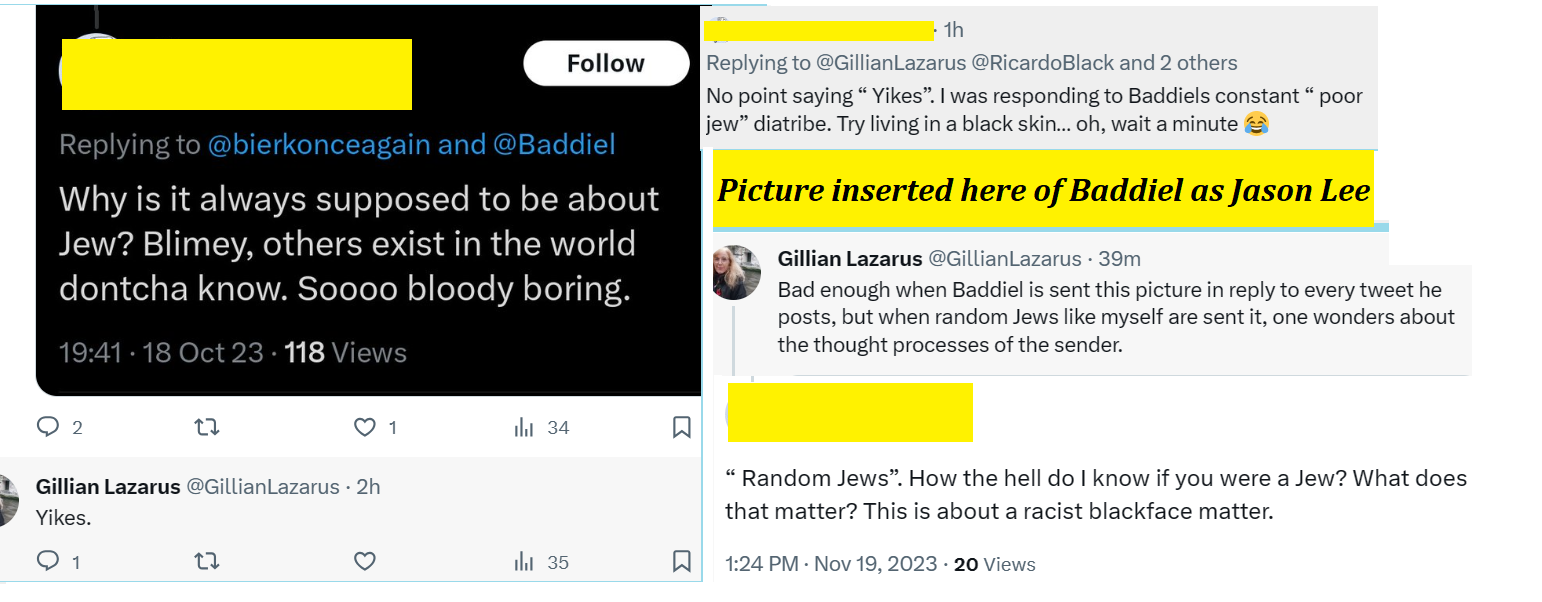Open the blue @Baddiel mention link
Image resolution: width=1542 pixels, height=602 pixels.
point(553,145)
